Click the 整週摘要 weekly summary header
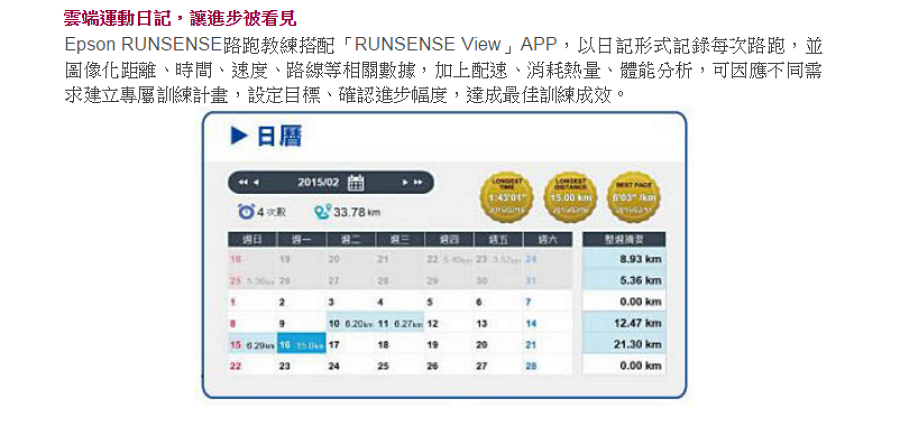 click(624, 239)
